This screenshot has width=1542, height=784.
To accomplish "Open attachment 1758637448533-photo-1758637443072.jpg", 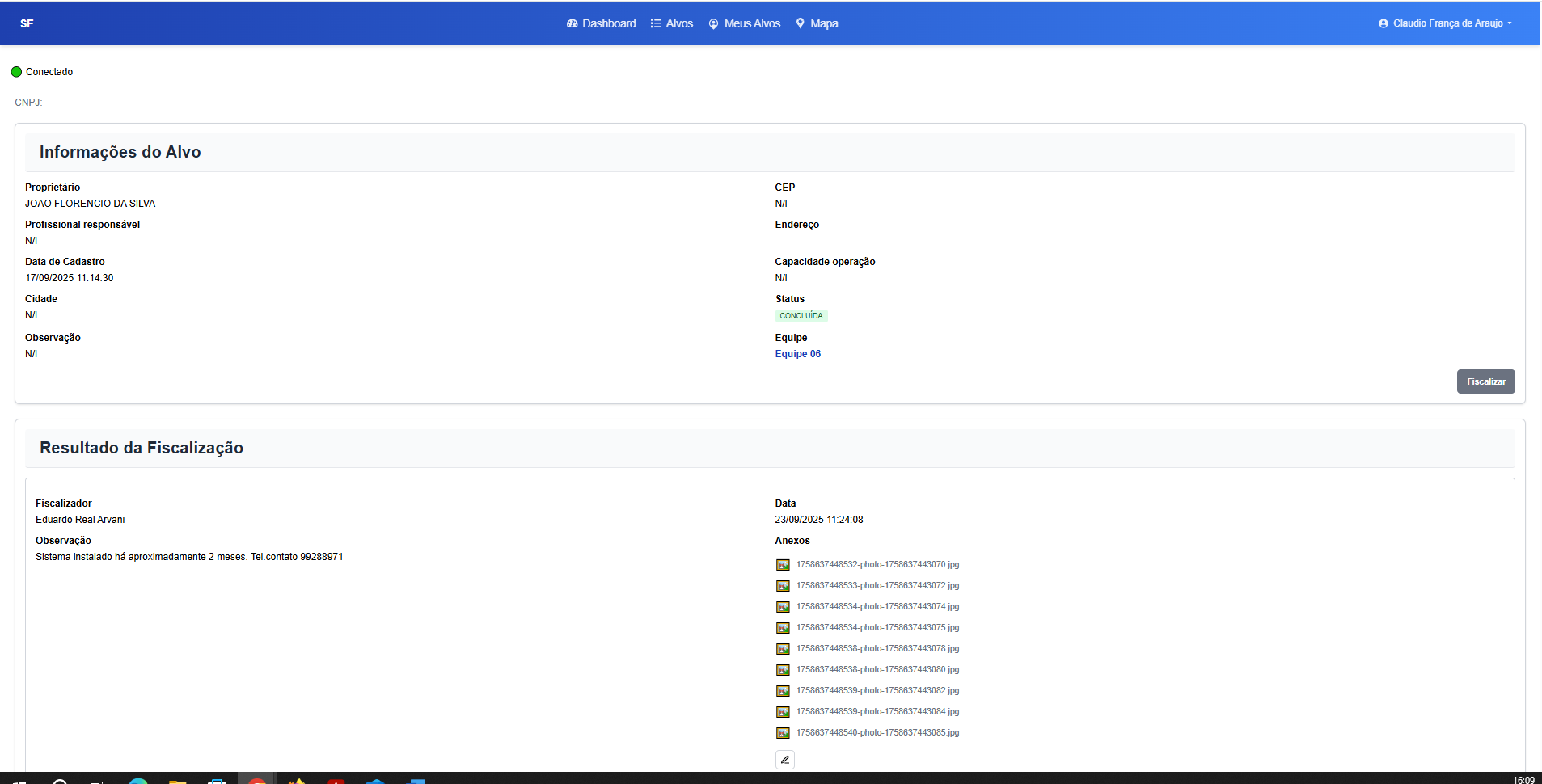I will click(877, 586).
